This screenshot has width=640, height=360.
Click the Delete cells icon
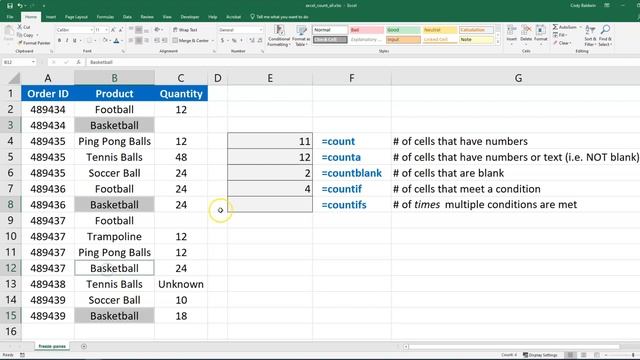526,30
